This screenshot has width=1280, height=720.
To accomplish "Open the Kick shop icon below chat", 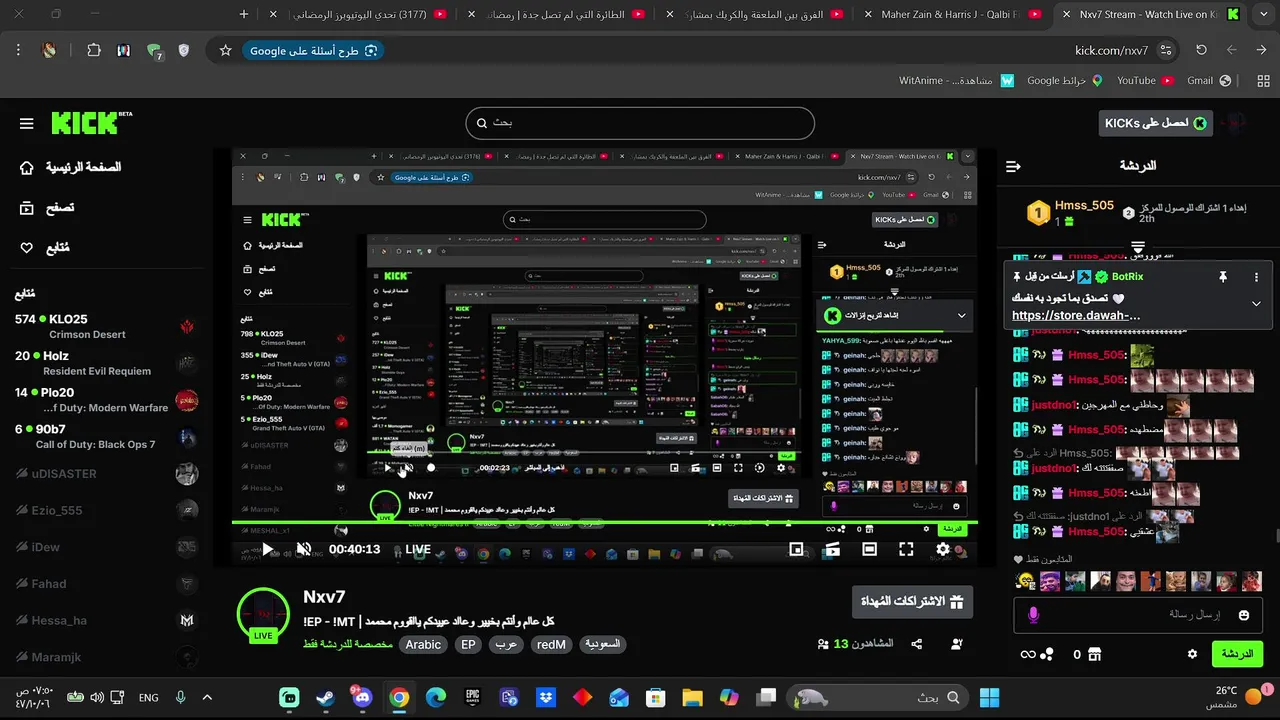I will click(x=1094, y=654).
